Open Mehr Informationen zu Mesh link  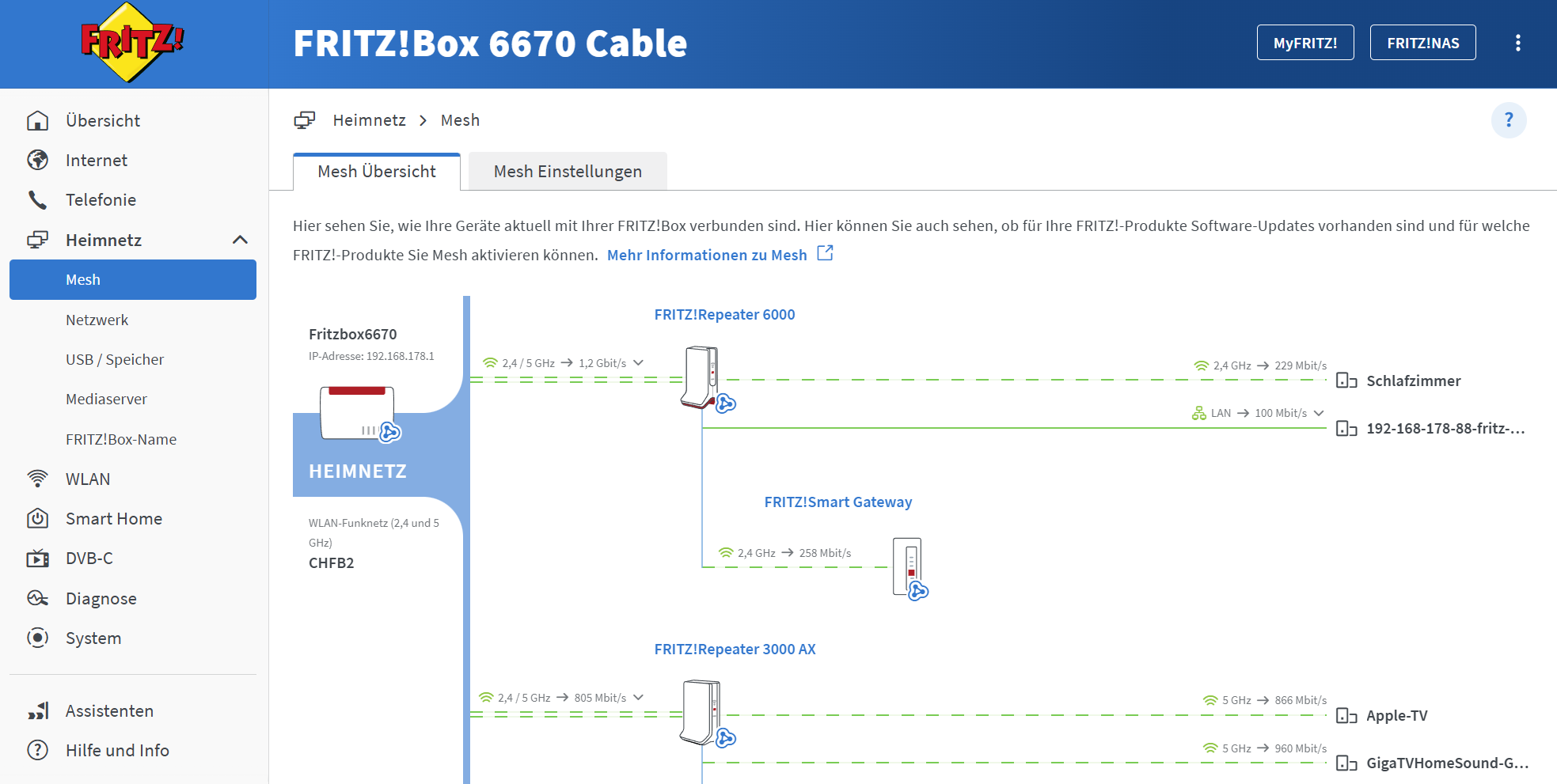coord(707,255)
